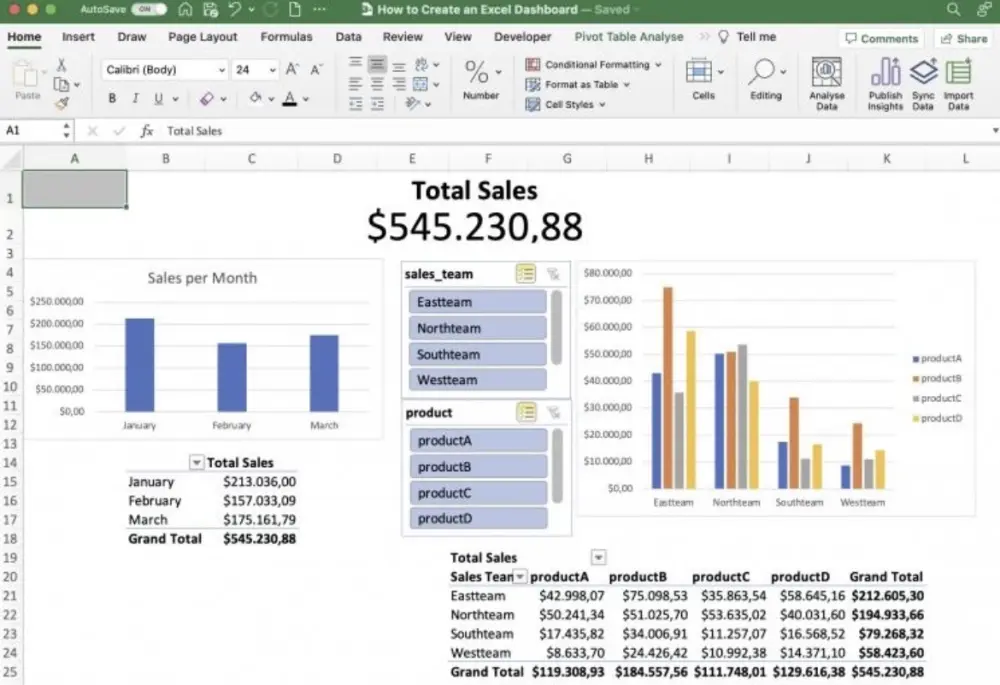This screenshot has width=1000, height=685.
Task: Toggle Underline formatting
Action: tap(158, 99)
